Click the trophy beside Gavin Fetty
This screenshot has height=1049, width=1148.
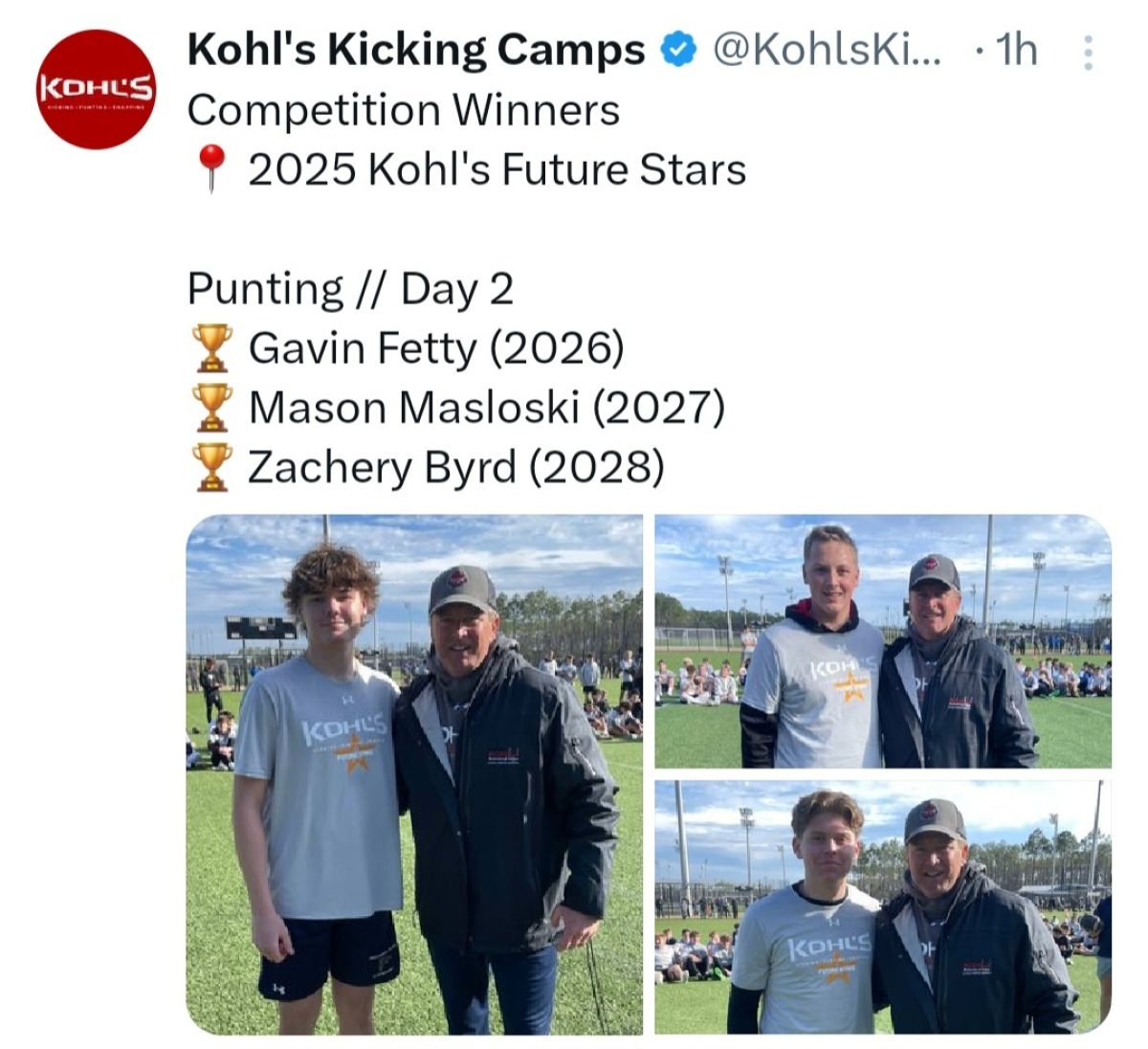tap(211, 348)
